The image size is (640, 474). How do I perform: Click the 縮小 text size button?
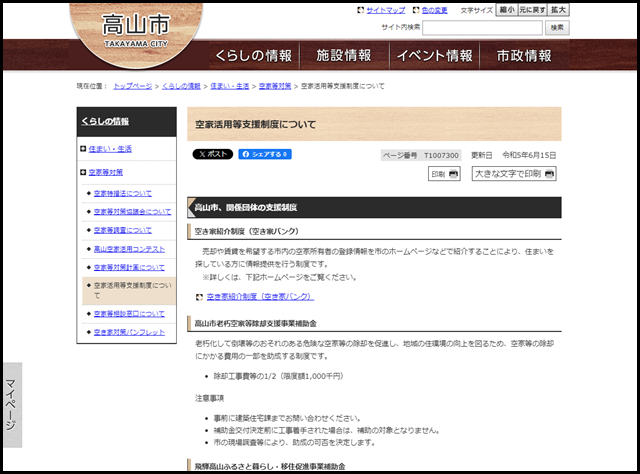(x=507, y=10)
